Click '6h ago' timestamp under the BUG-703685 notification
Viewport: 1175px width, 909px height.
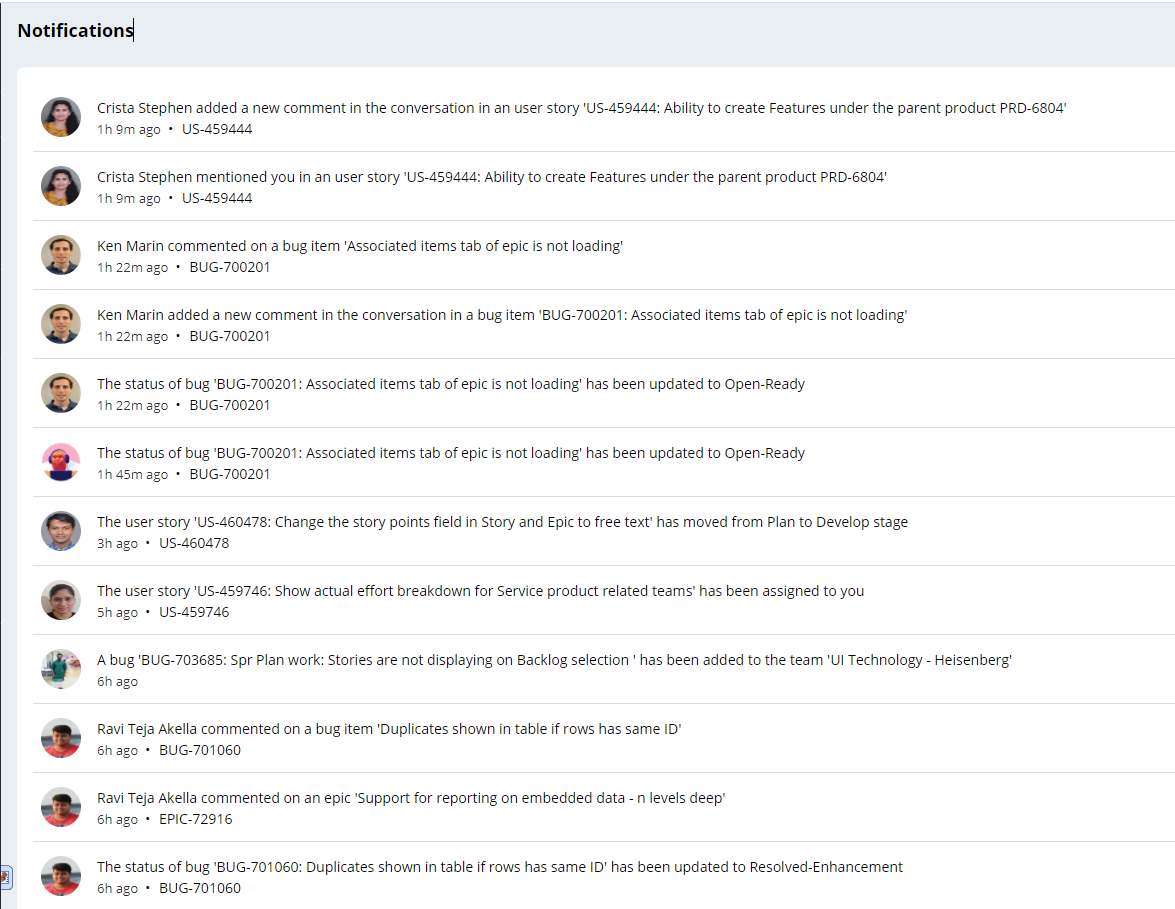click(117, 681)
